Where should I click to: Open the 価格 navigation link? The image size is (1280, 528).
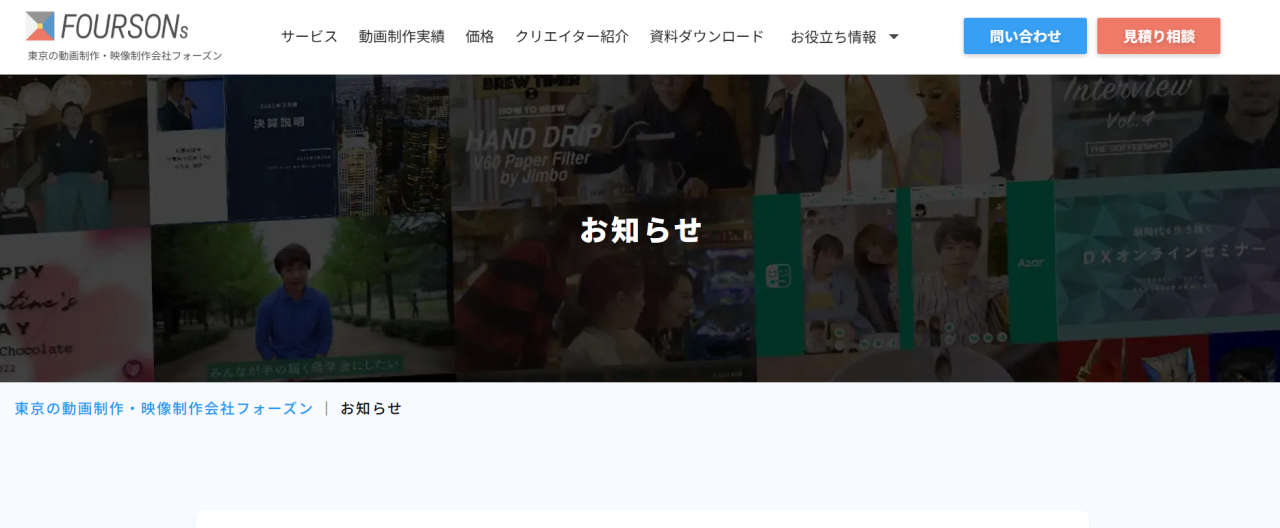480,36
